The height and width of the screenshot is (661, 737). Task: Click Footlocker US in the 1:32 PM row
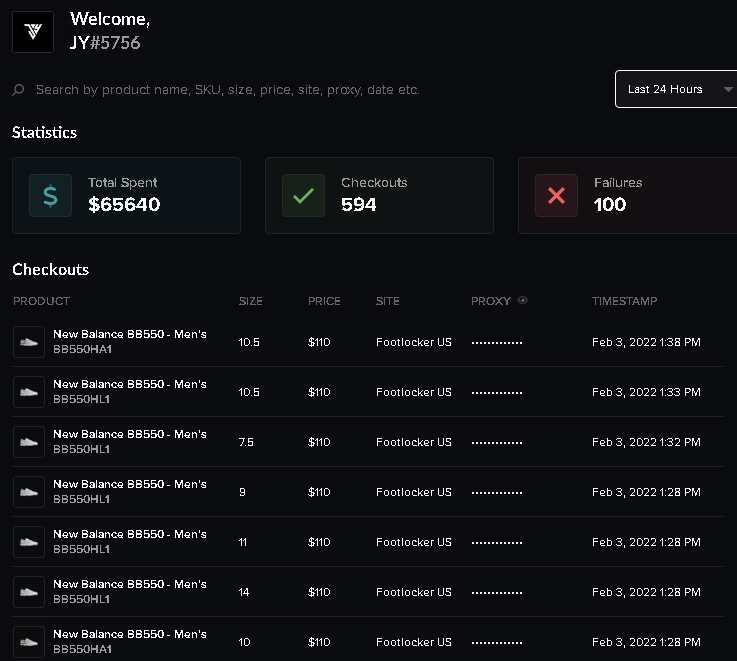coord(414,442)
